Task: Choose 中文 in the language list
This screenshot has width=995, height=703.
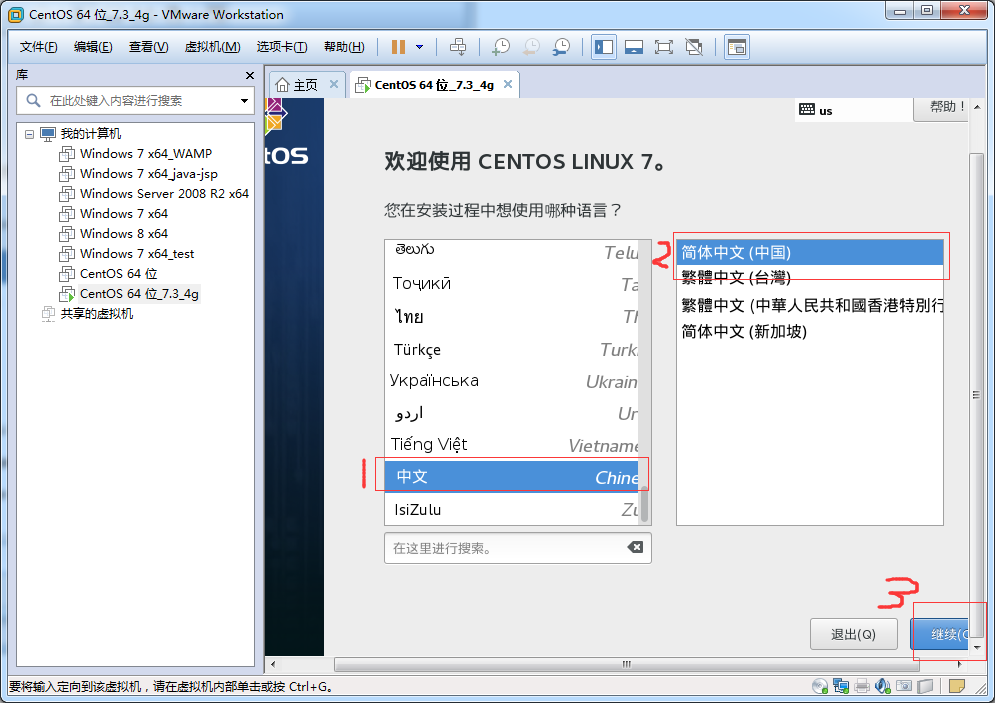Action: point(511,476)
